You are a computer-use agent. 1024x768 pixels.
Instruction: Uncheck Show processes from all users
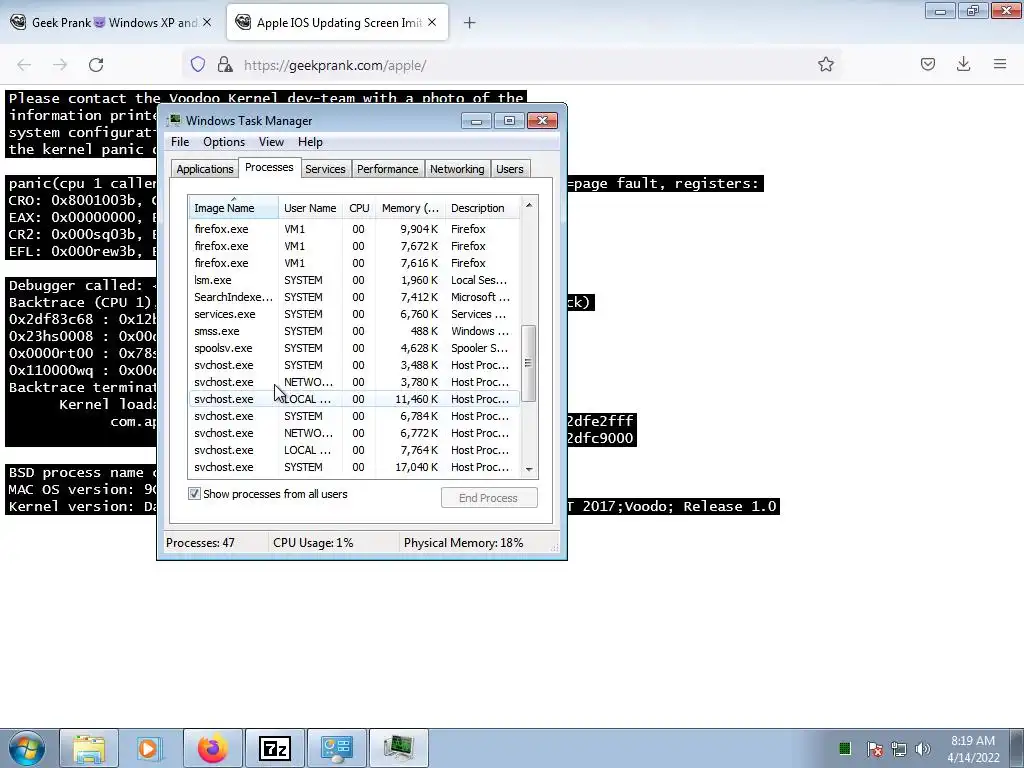pos(194,494)
